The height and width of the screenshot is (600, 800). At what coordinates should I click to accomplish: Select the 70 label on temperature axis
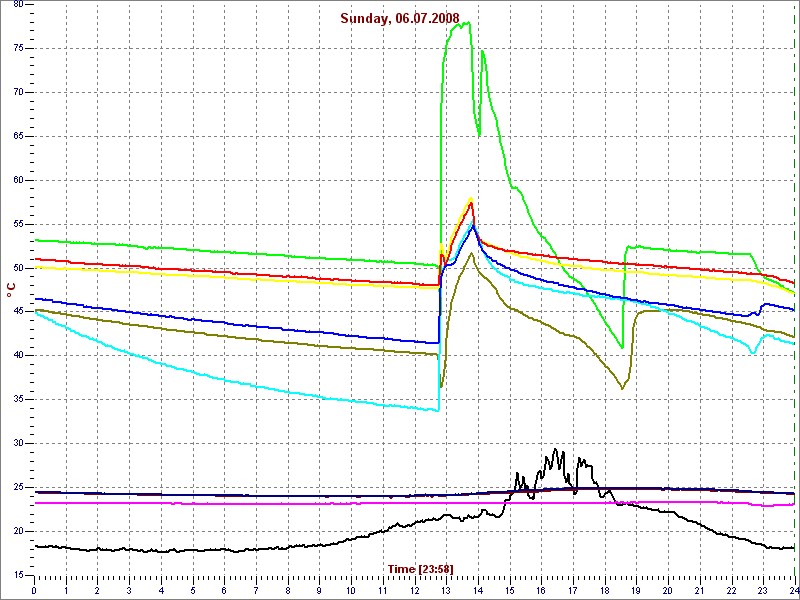tap(18, 92)
